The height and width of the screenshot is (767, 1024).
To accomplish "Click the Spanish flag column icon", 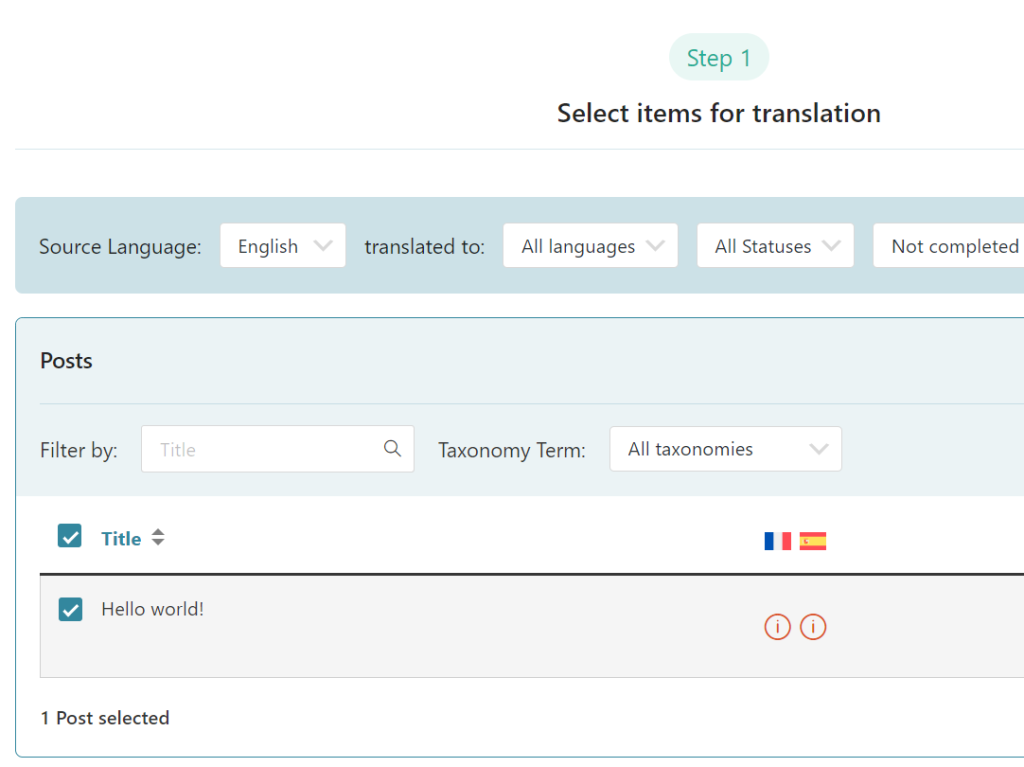I will pyautogui.click(x=812, y=541).
